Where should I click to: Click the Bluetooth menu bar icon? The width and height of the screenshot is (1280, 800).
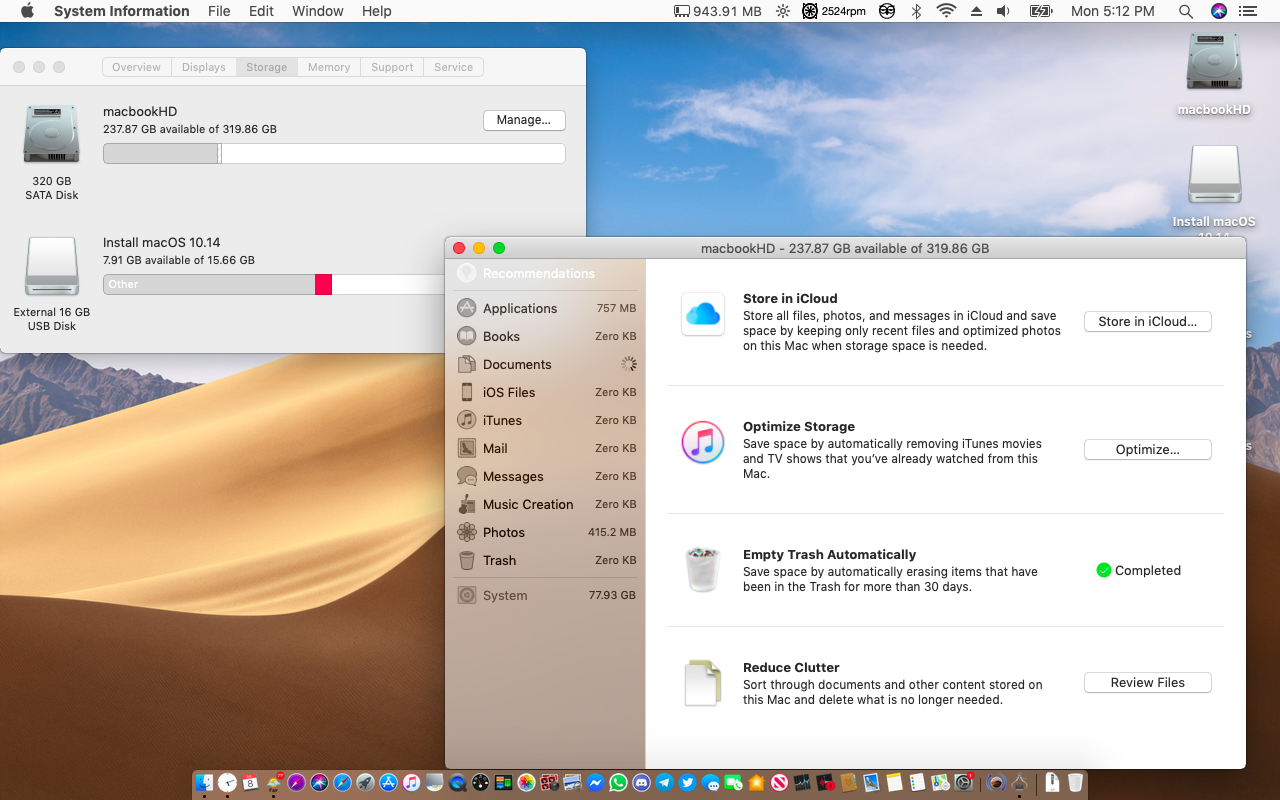916,11
